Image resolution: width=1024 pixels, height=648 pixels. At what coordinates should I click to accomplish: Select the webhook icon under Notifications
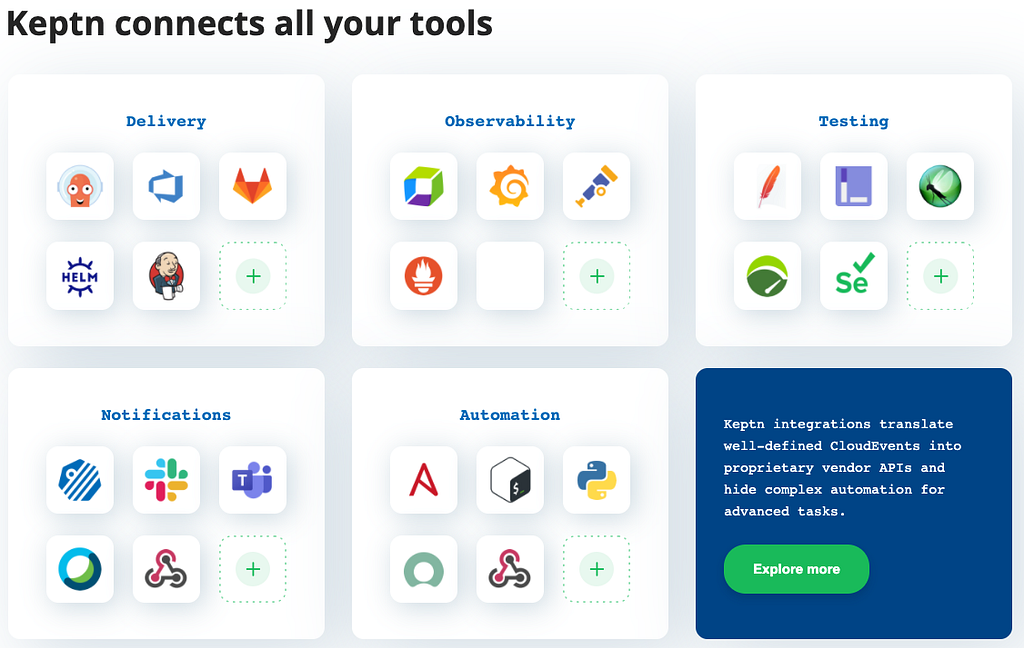point(166,569)
